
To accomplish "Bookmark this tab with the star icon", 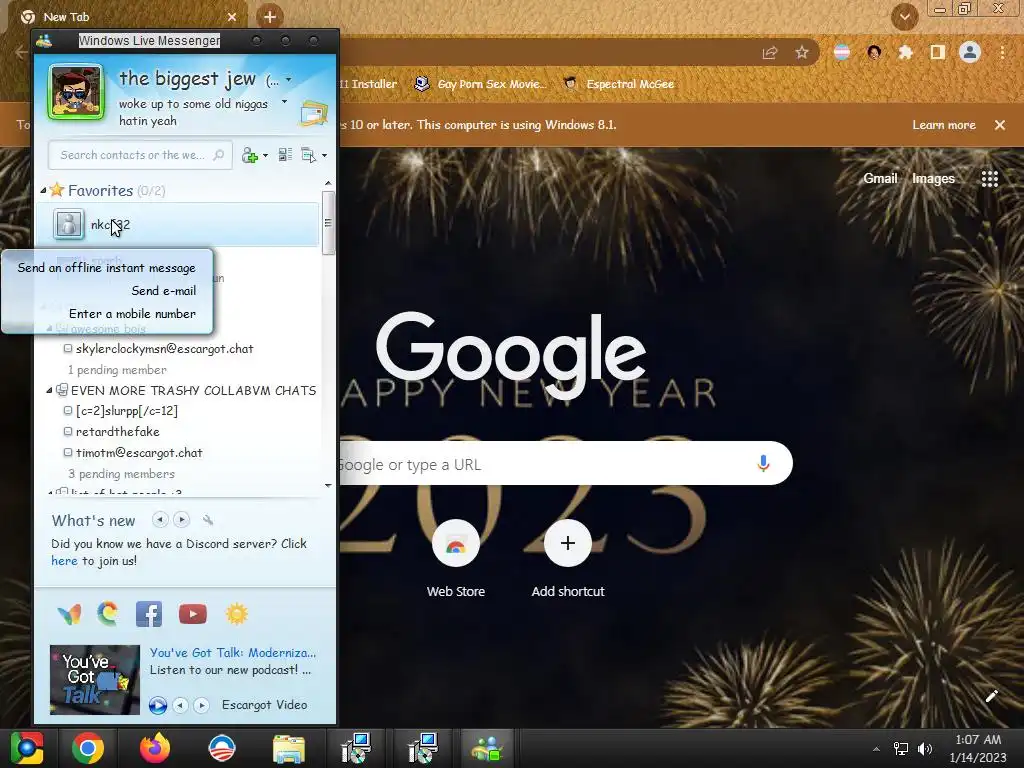I will pos(802,52).
